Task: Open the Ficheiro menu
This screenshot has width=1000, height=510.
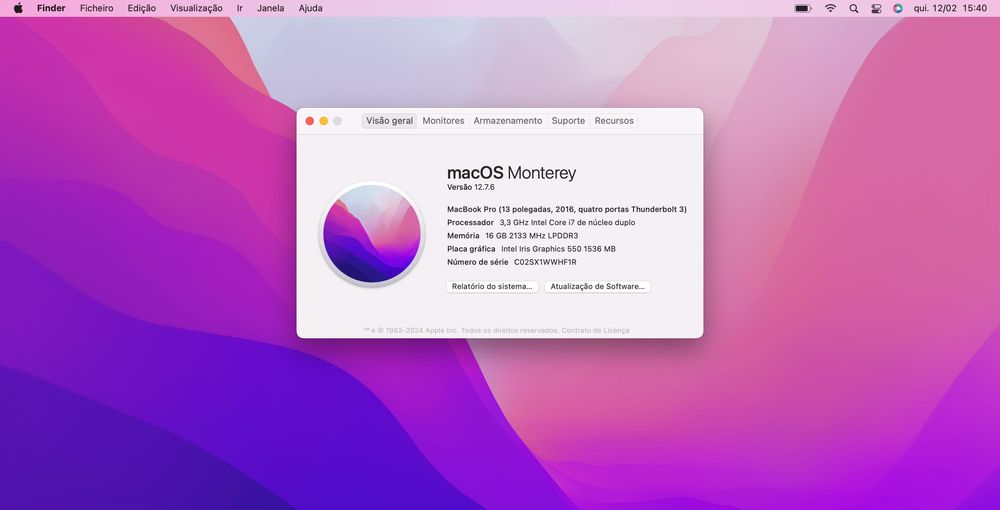Action: [96, 8]
